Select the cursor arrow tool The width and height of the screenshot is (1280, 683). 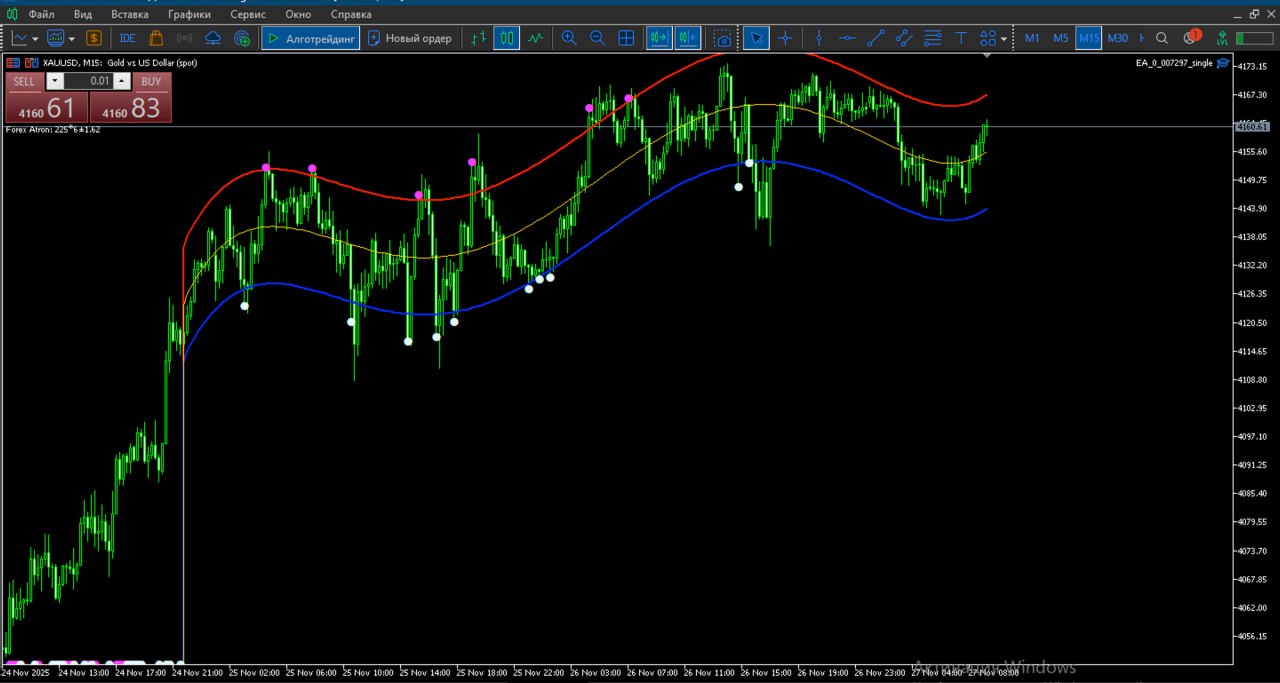pos(756,38)
